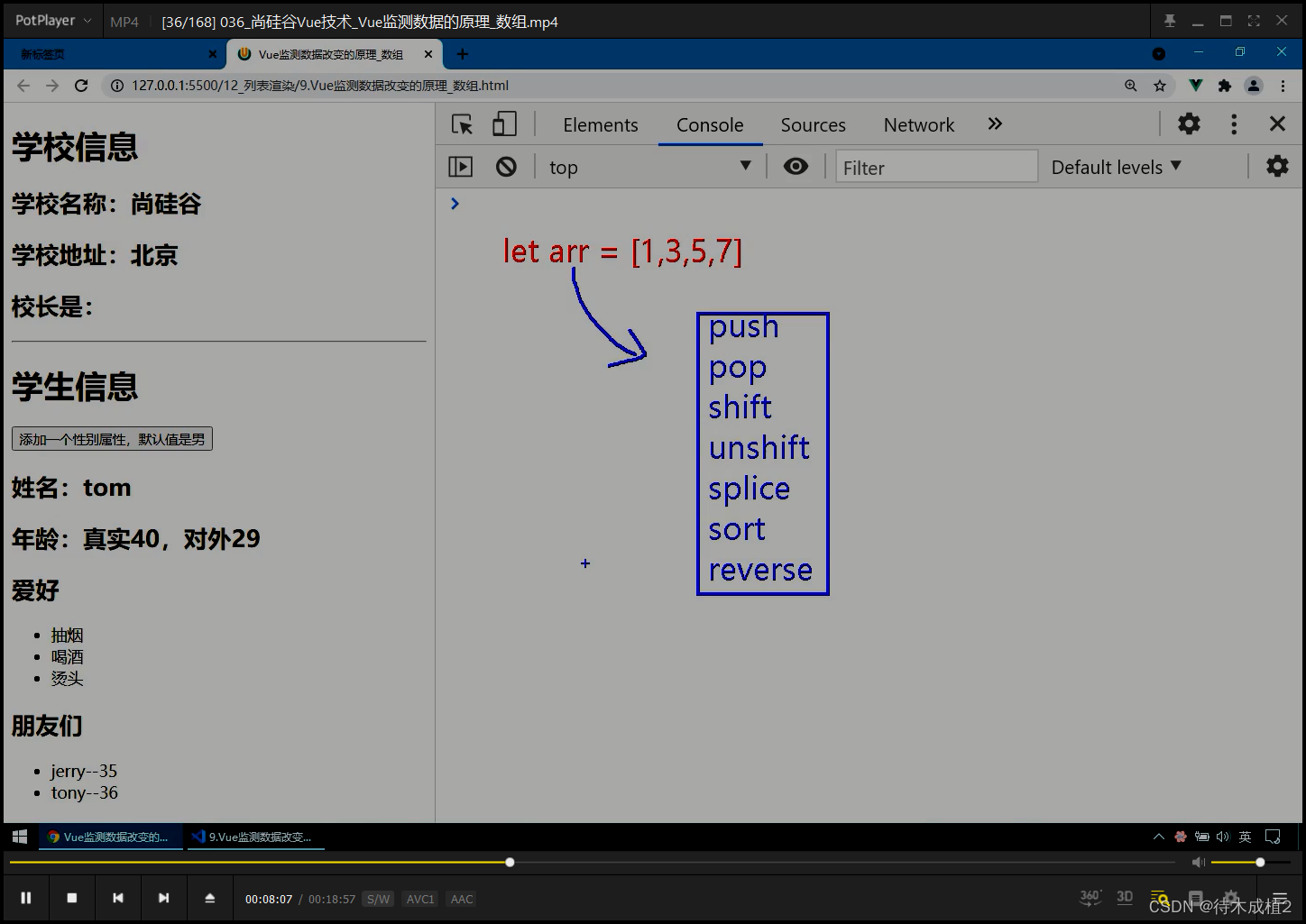Switch to the Network tab
Viewport: 1306px width, 924px height.
pyautogui.click(x=919, y=124)
